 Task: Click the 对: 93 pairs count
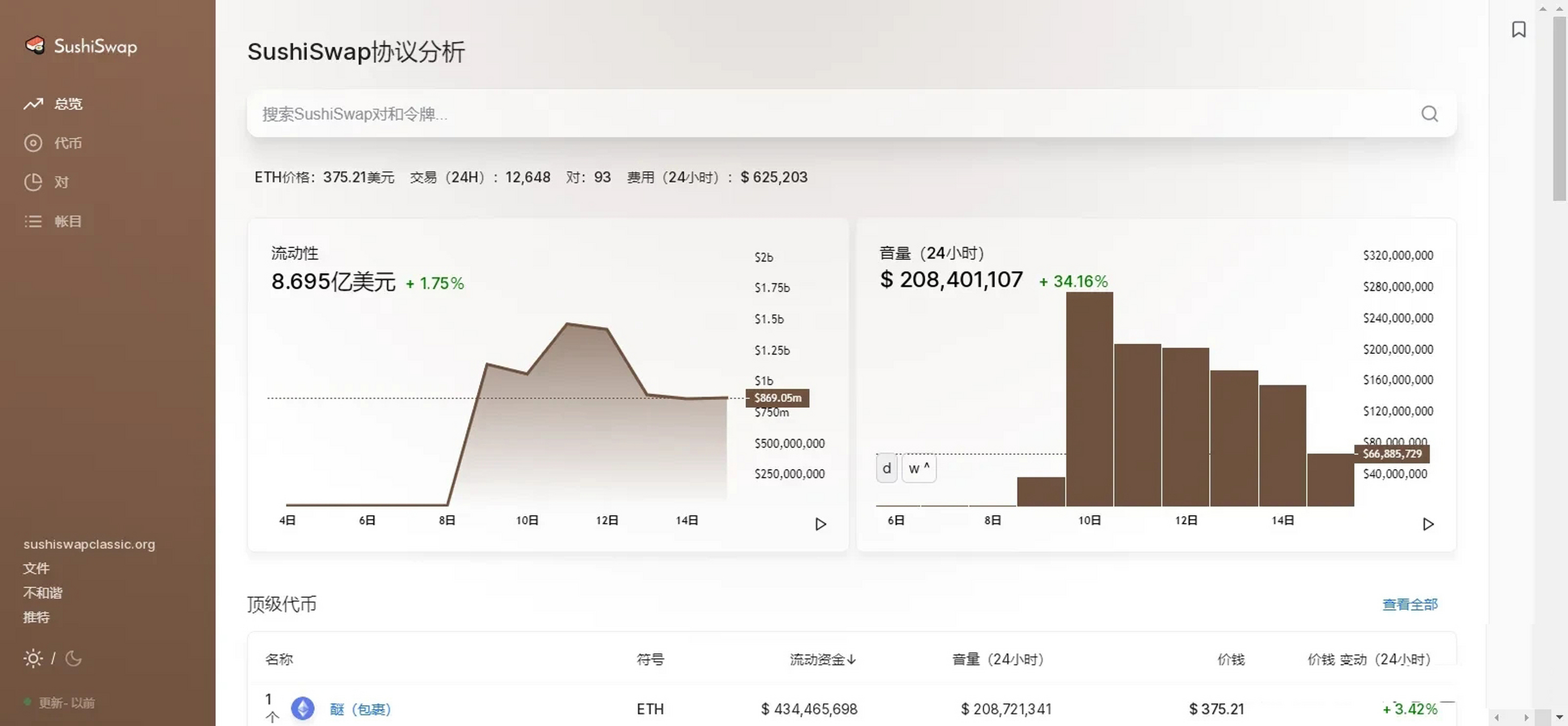click(588, 177)
